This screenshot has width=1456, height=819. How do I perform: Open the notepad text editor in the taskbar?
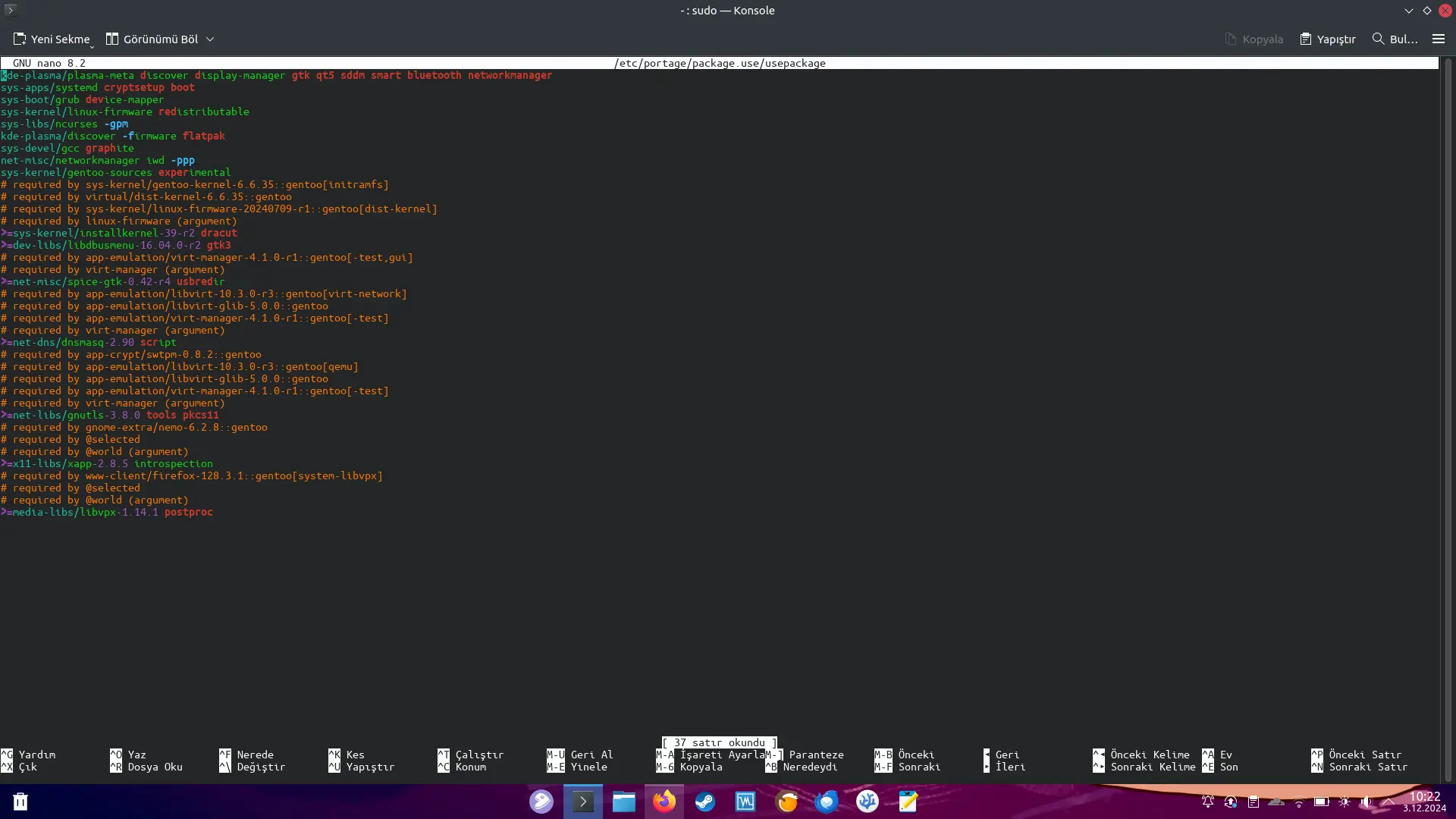908,802
